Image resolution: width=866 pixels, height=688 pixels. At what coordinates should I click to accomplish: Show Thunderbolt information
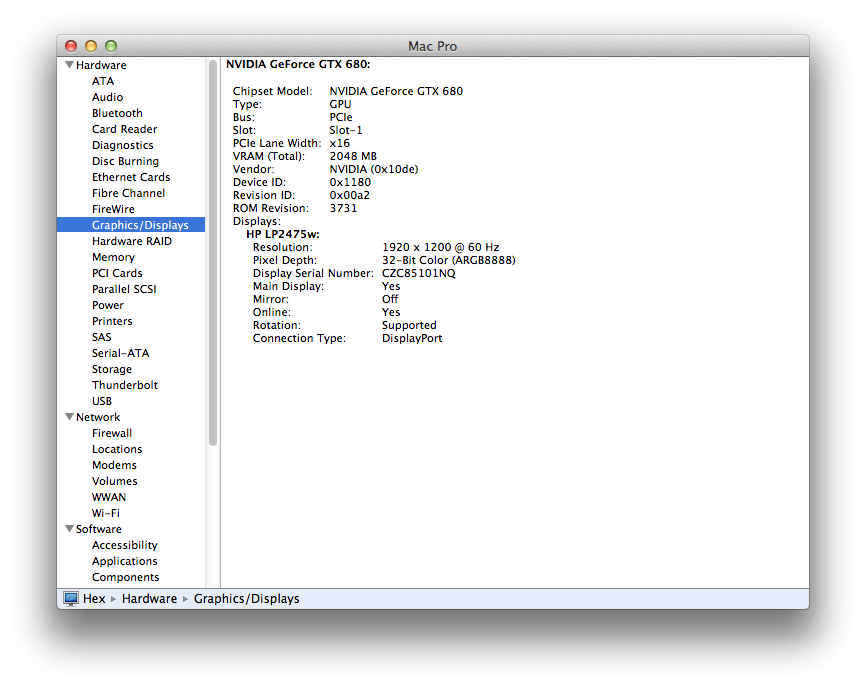coord(125,385)
